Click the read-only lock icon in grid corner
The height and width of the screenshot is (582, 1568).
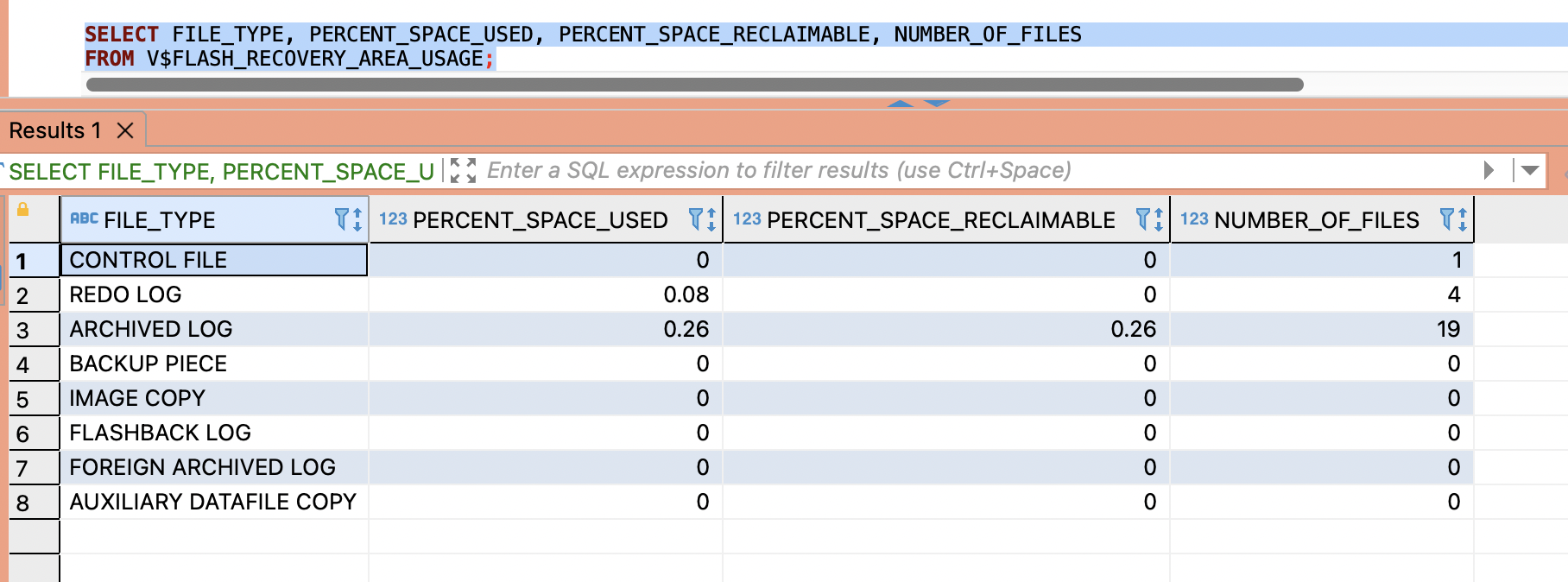[23, 210]
